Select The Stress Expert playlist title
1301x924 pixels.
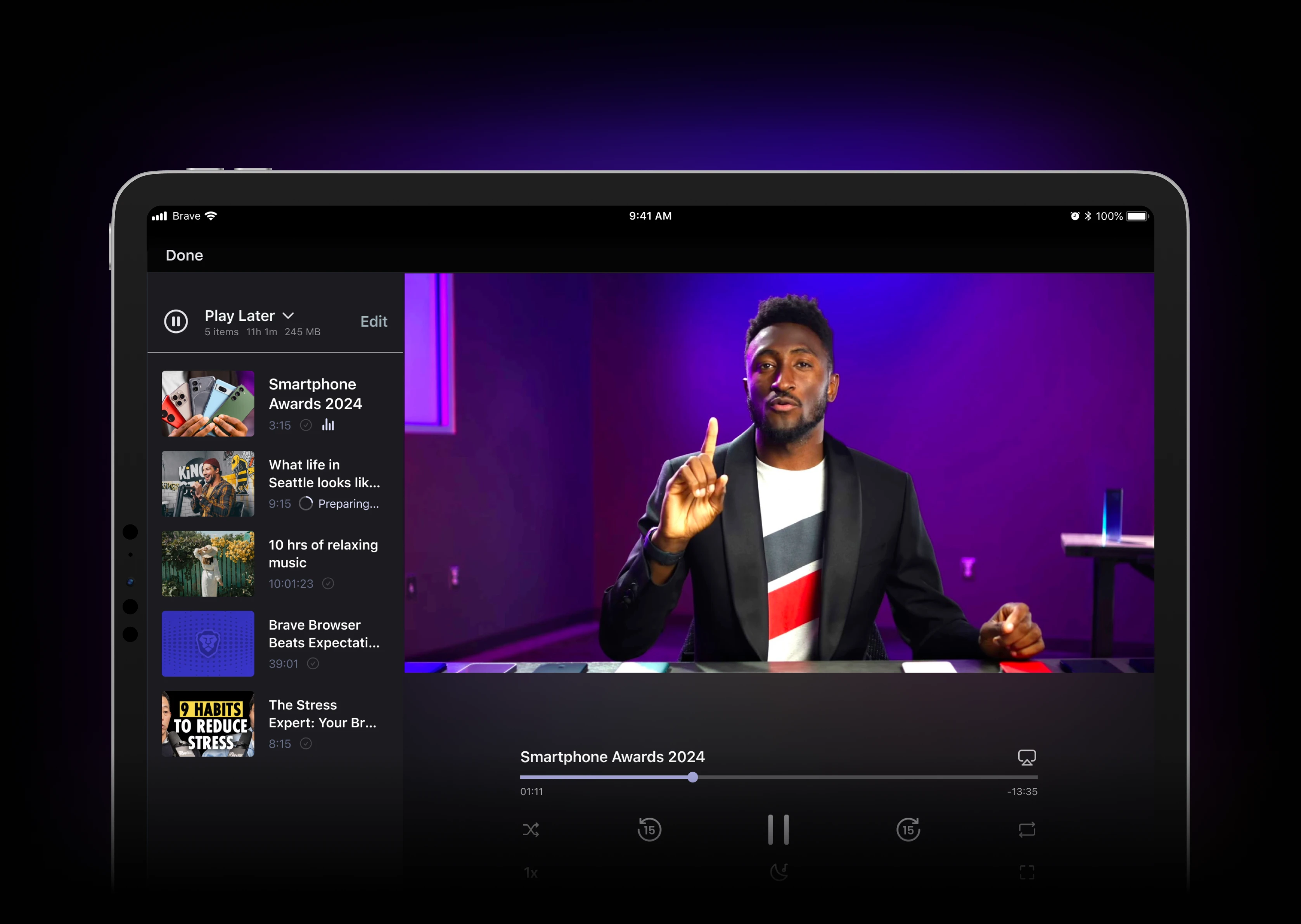tap(323, 714)
